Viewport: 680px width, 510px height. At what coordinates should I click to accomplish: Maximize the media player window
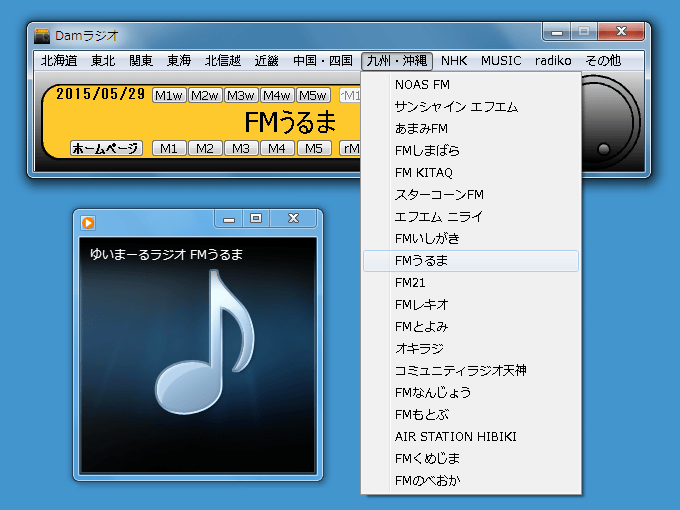pos(256,219)
